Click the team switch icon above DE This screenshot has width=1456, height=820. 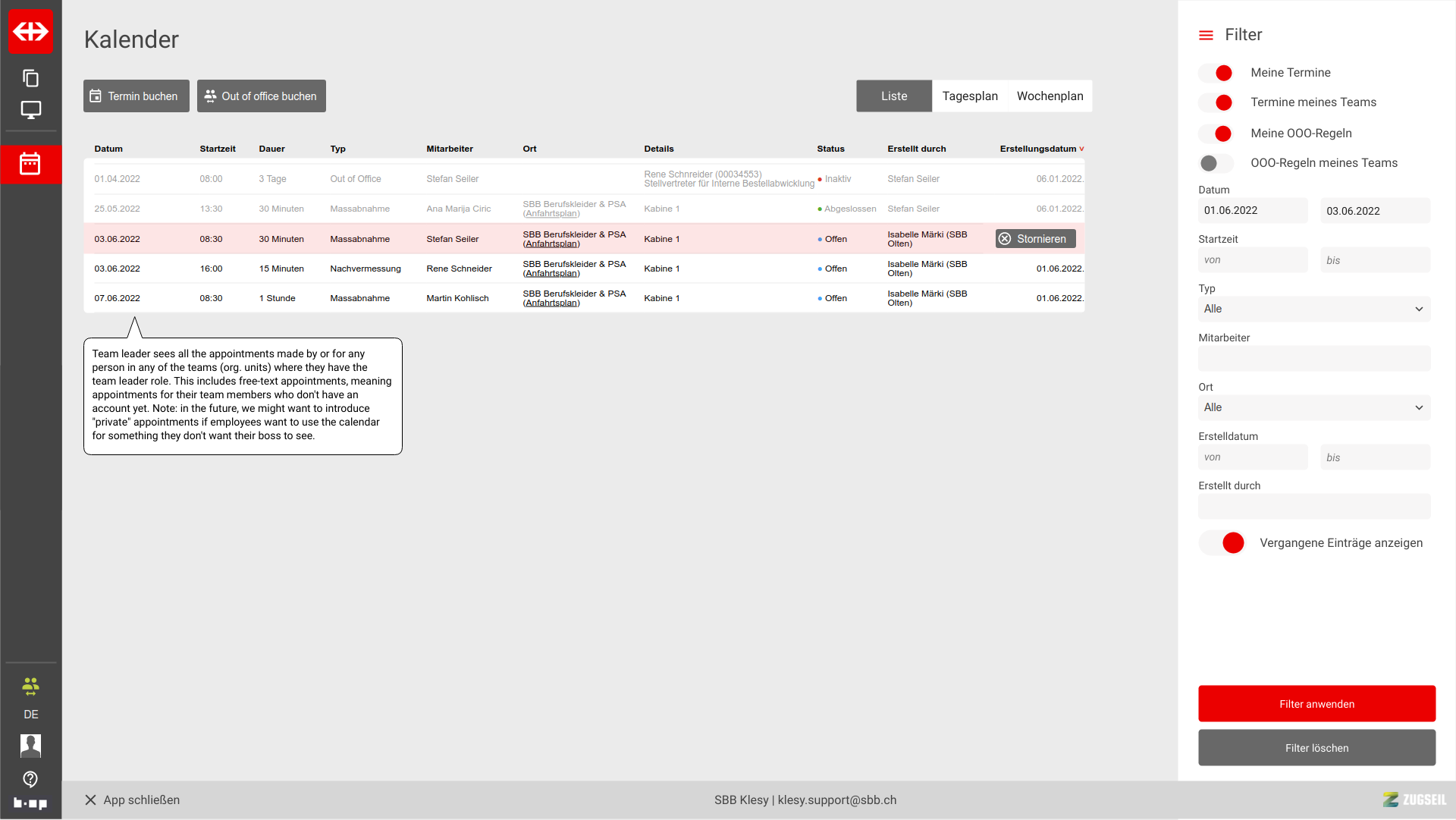tap(30, 687)
